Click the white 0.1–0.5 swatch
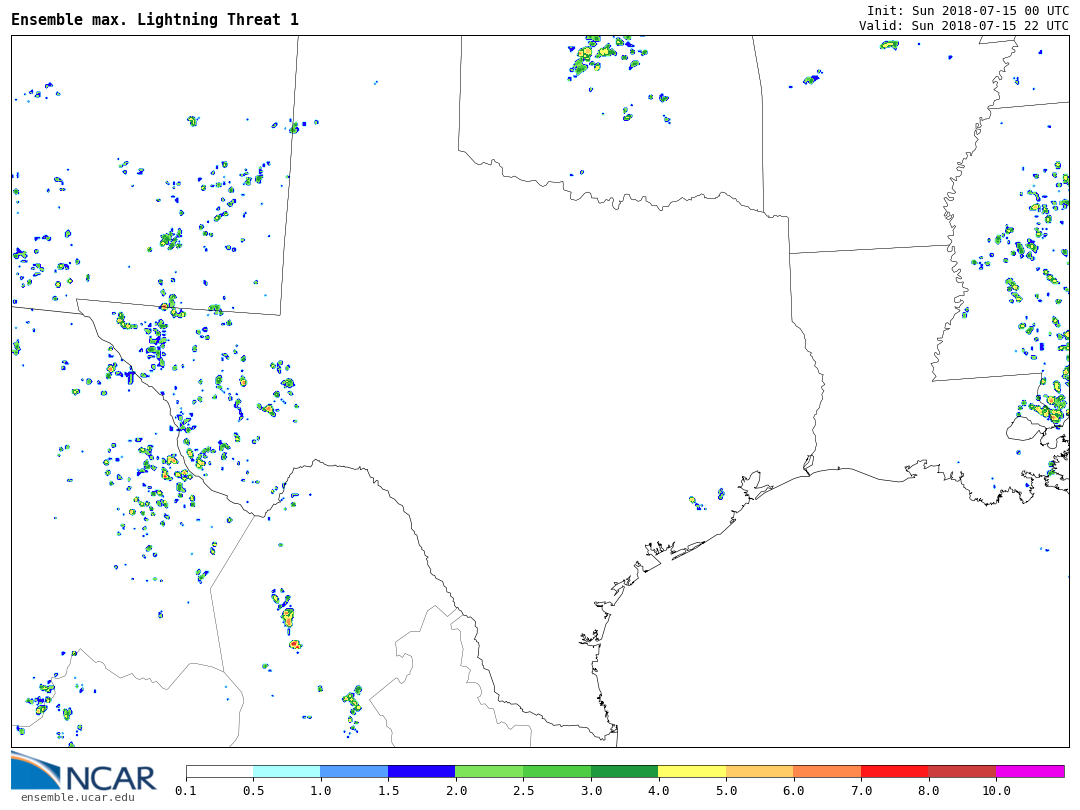 [x=219, y=772]
